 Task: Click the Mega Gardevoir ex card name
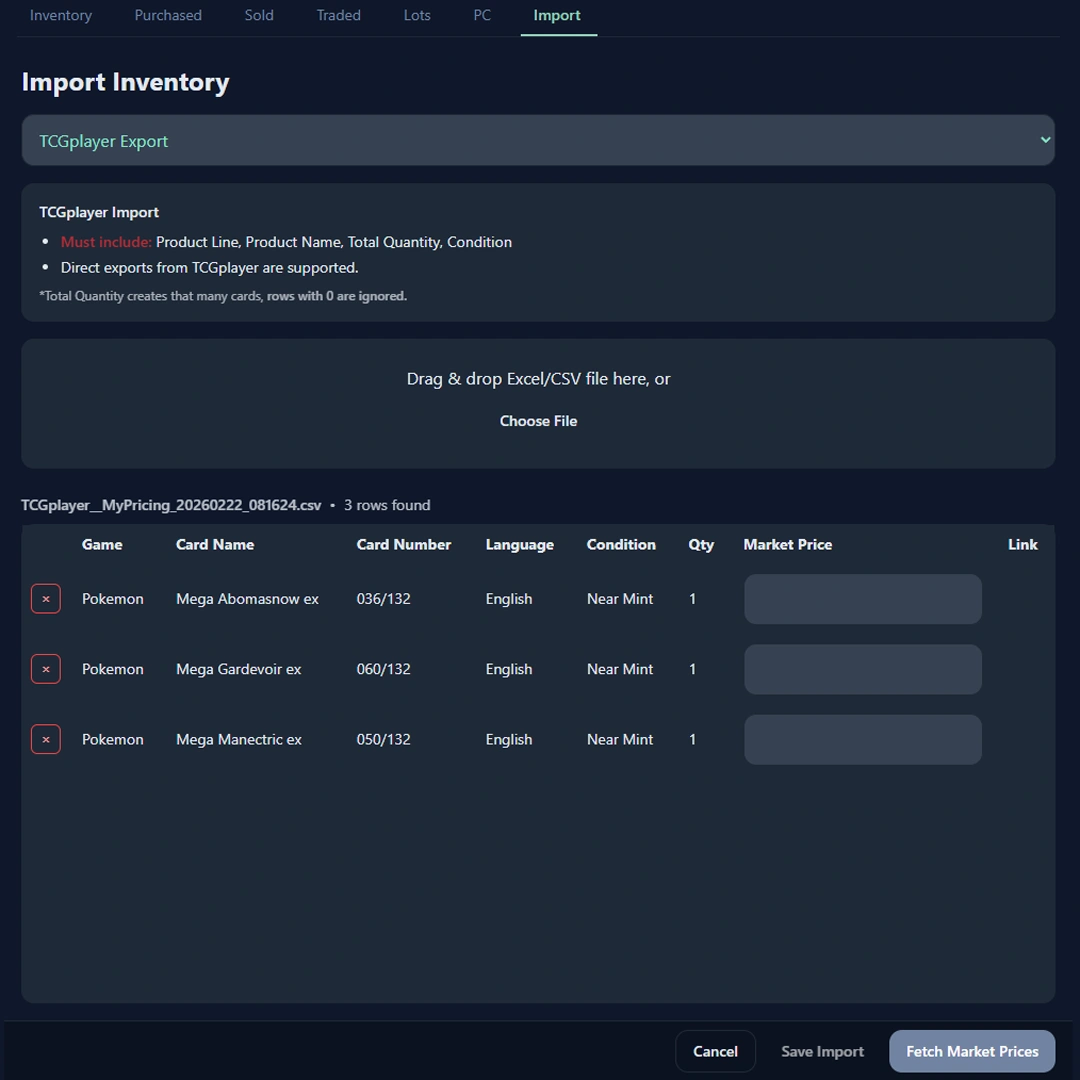[238, 669]
